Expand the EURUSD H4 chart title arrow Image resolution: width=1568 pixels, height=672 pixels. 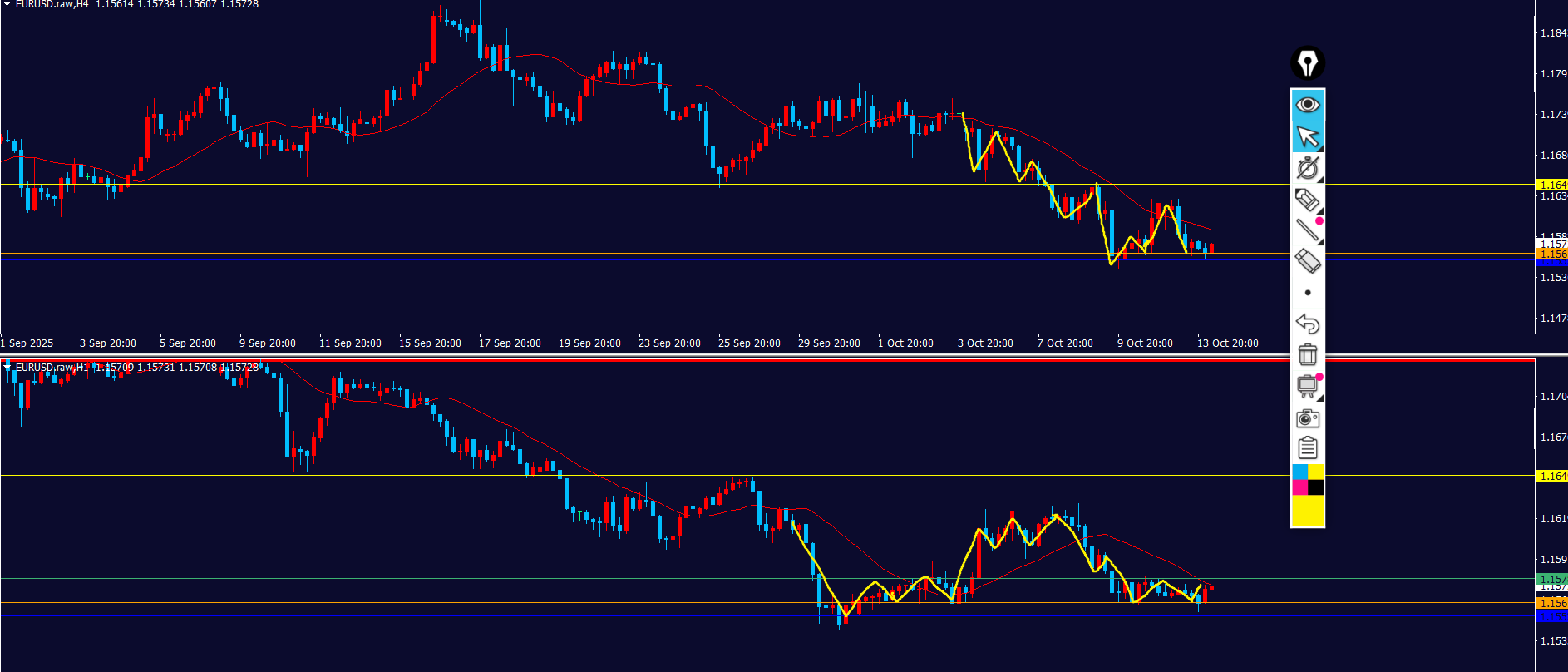7,5
